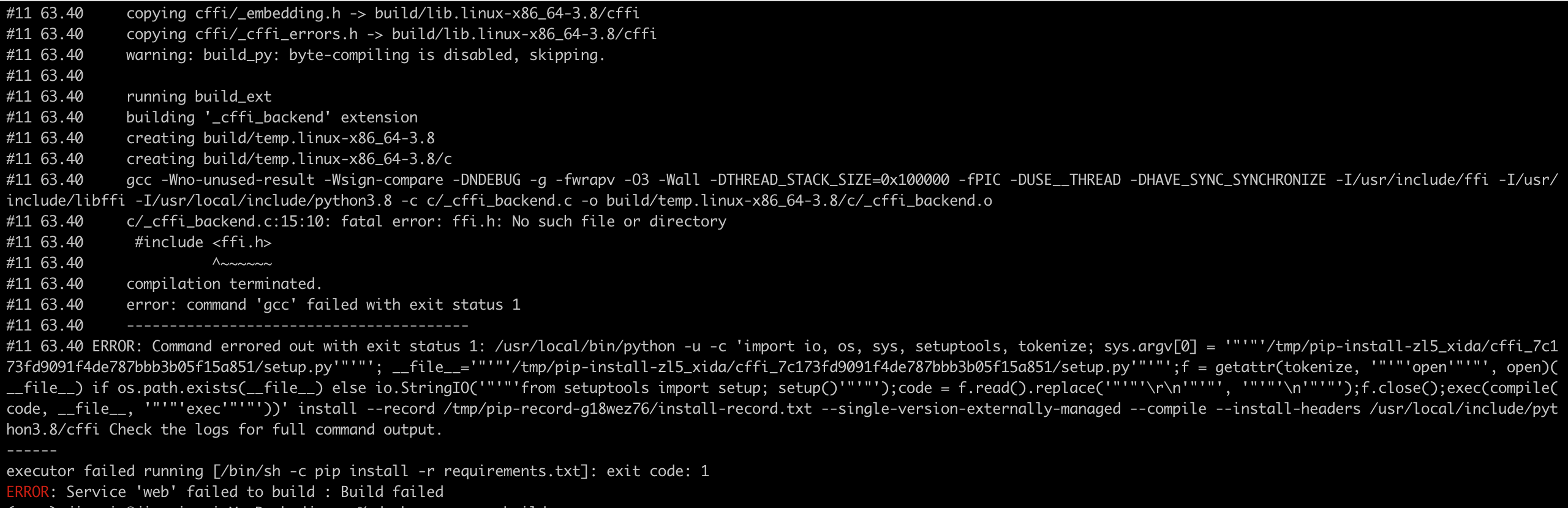Click the long dashed separator line
This screenshot has height=508, width=1568.
coord(297,326)
